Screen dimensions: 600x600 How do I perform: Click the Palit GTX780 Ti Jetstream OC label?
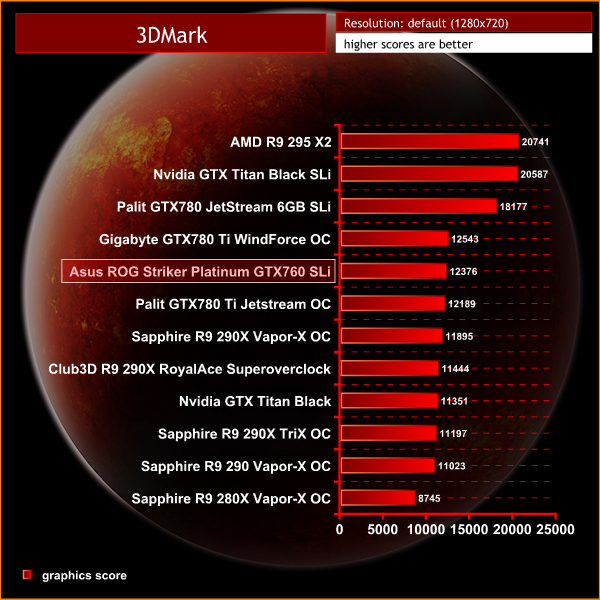[x=233, y=304]
